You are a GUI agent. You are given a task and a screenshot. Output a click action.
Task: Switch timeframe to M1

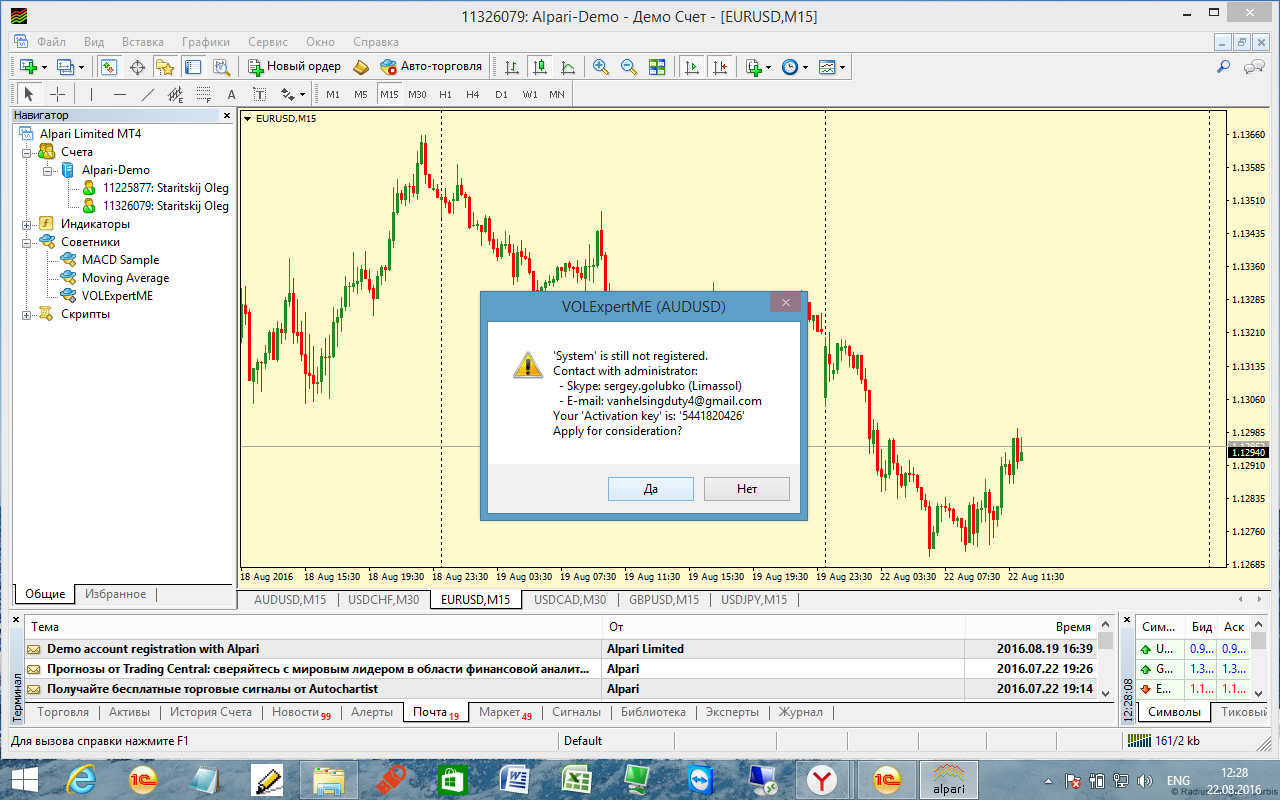(333, 94)
